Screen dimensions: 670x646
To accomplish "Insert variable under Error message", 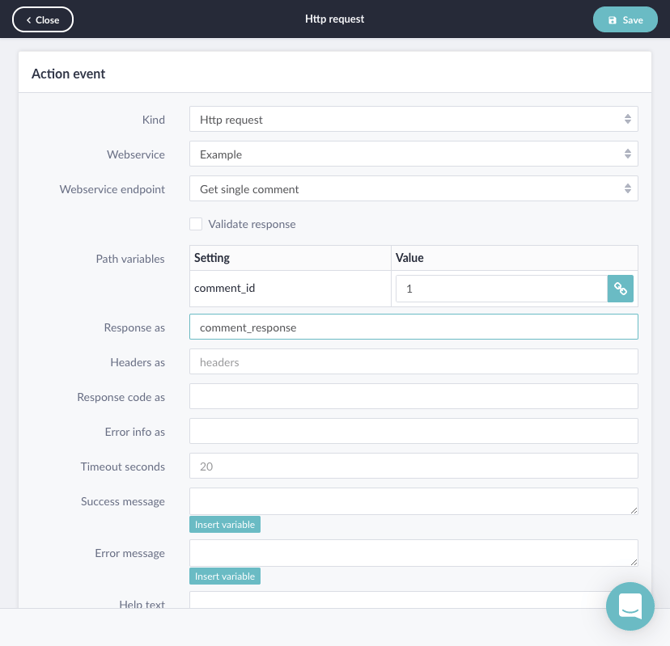I will pyautogui.click(x=225, y=576).
